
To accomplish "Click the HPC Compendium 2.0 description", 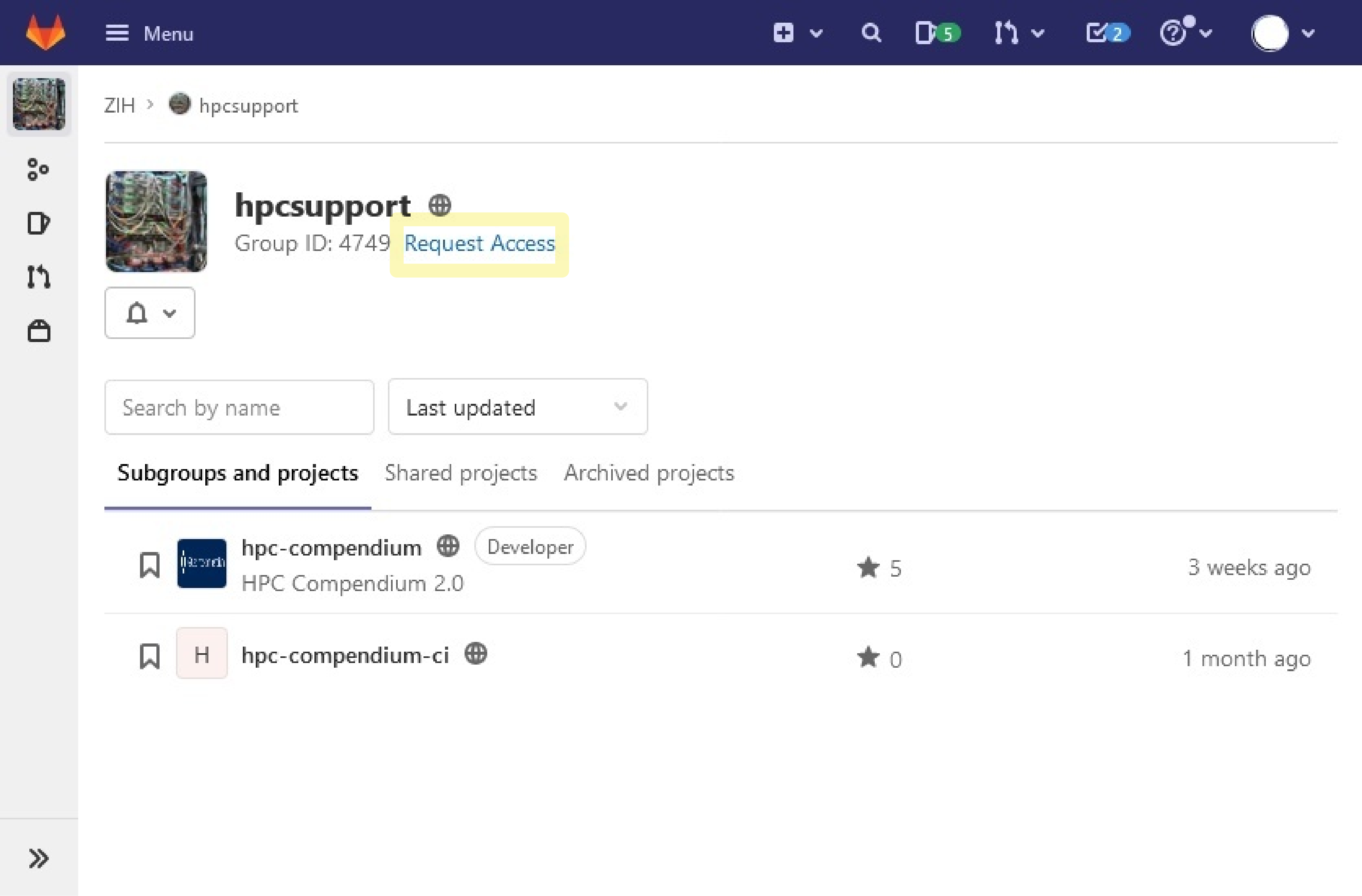I will click(352, 584).
